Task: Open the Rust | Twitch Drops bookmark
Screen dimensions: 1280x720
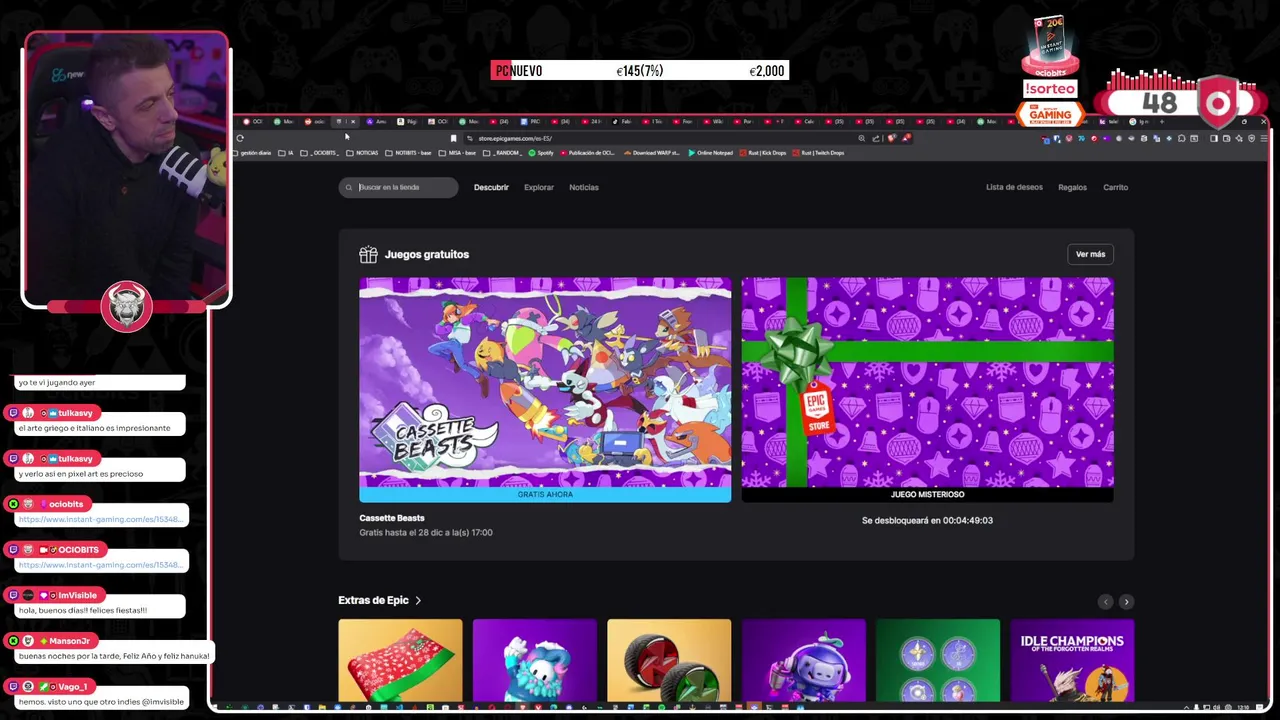Action: [x=818, y=153]
